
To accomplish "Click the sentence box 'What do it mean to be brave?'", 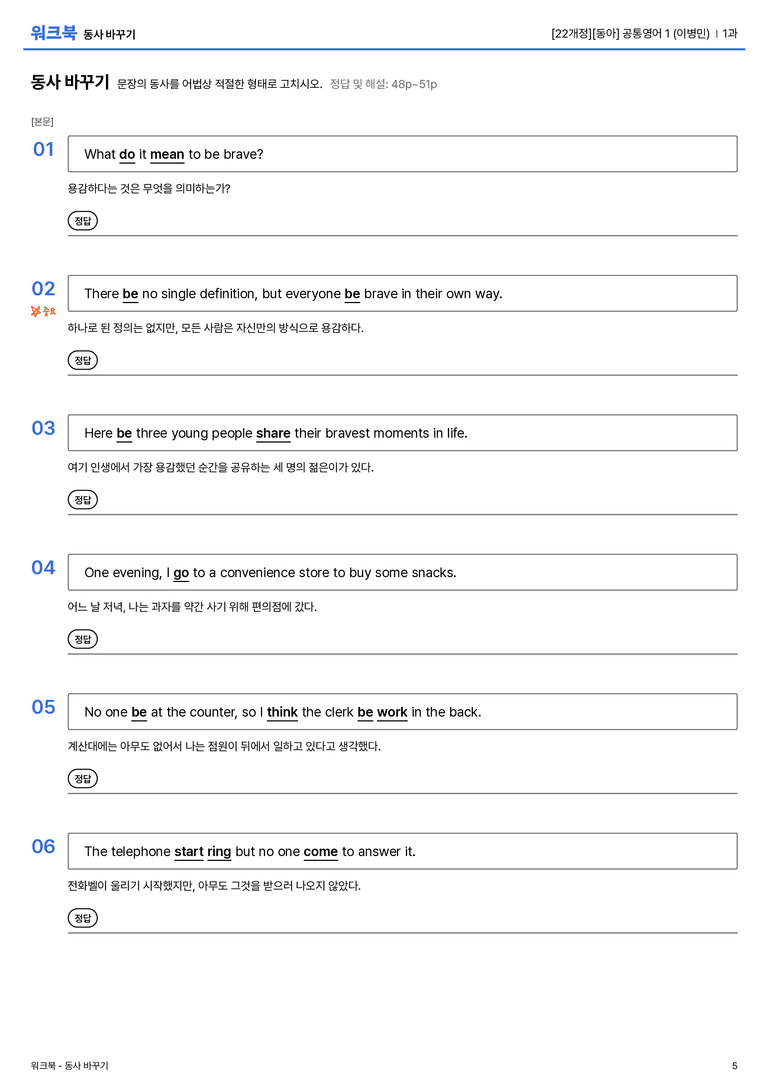I will coord(402,154).
